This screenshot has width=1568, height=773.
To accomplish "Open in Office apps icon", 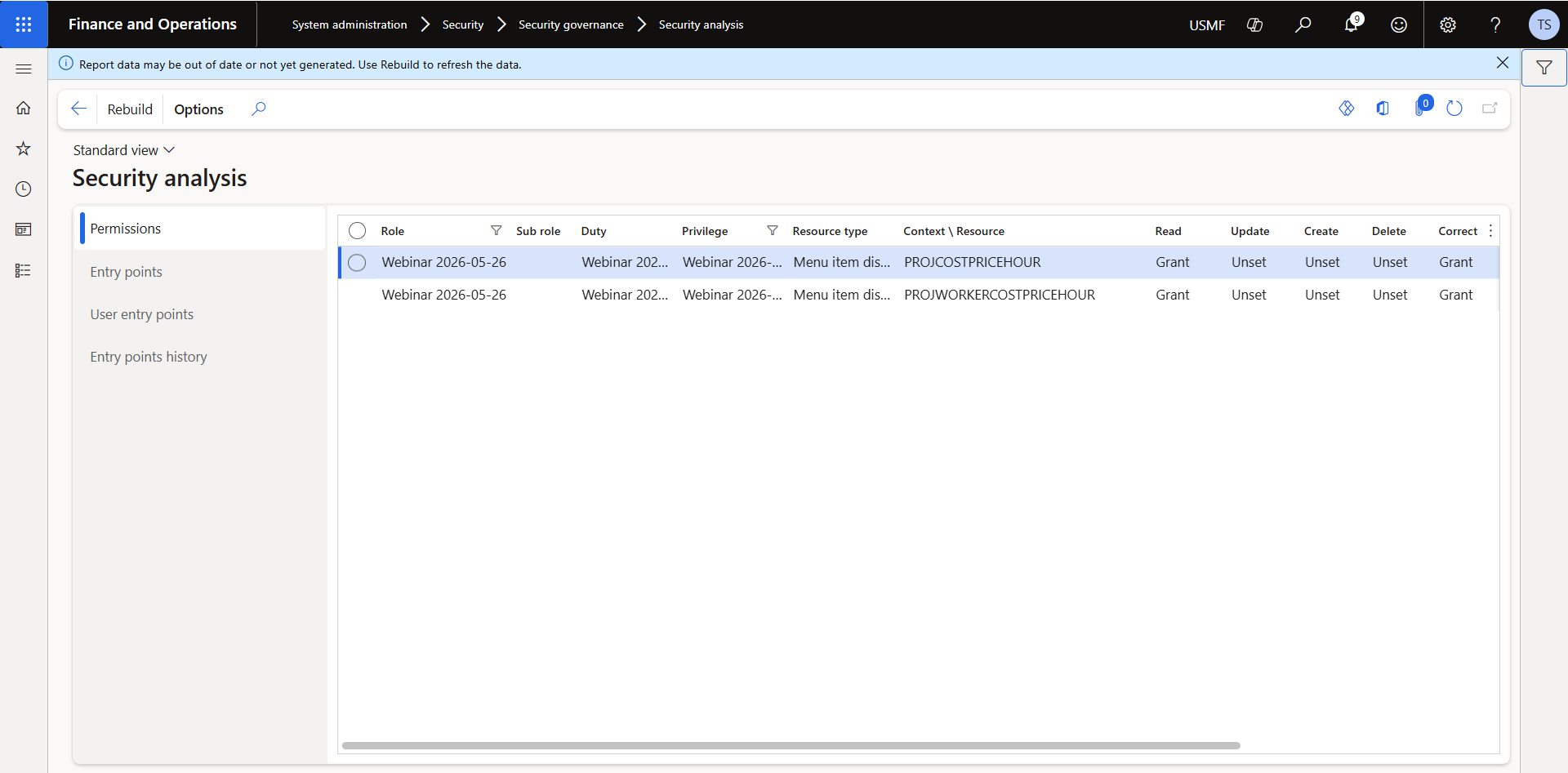I will pos(1383,109).
